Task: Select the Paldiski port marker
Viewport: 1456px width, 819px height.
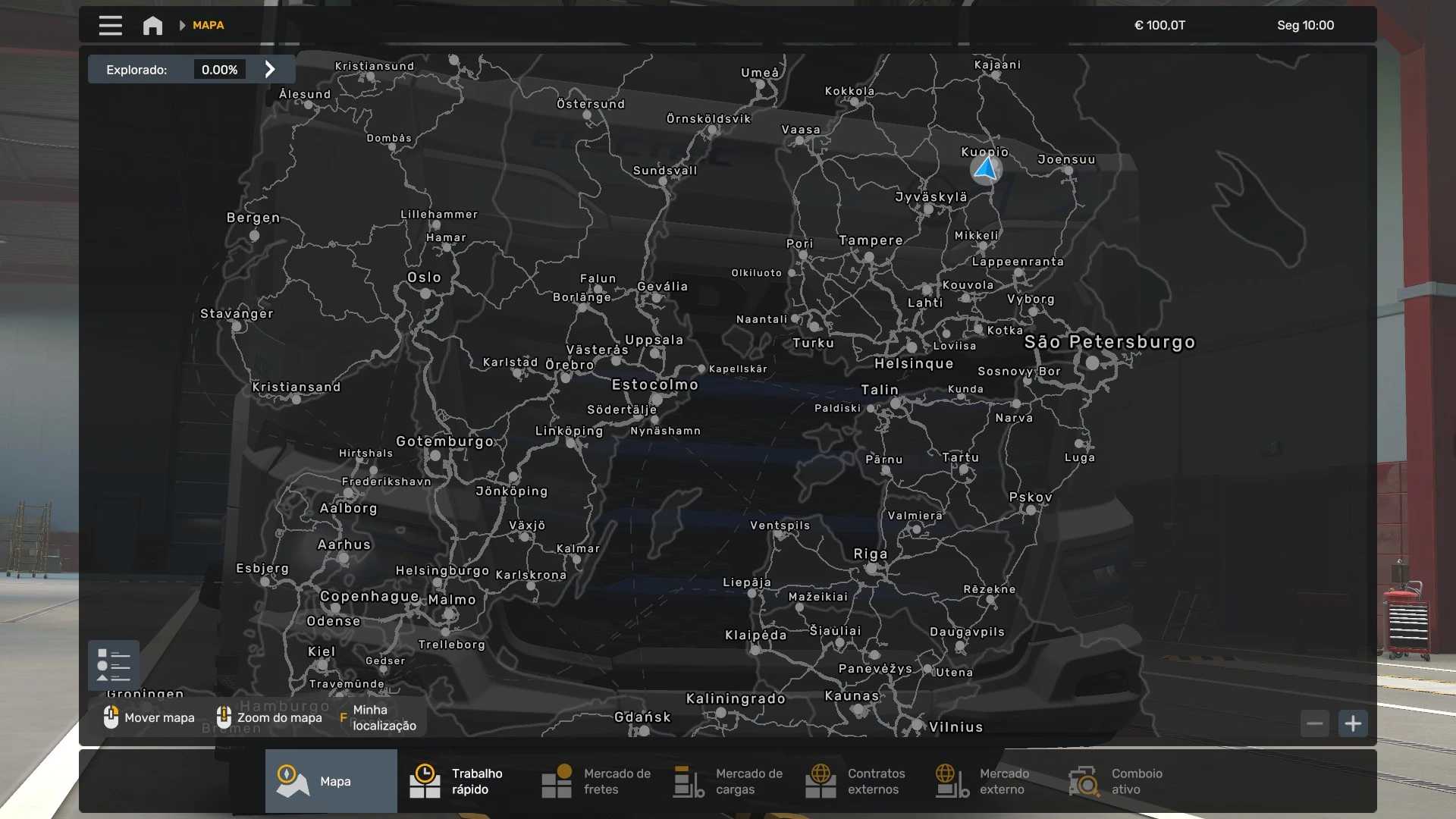Action: coord(871,408)
